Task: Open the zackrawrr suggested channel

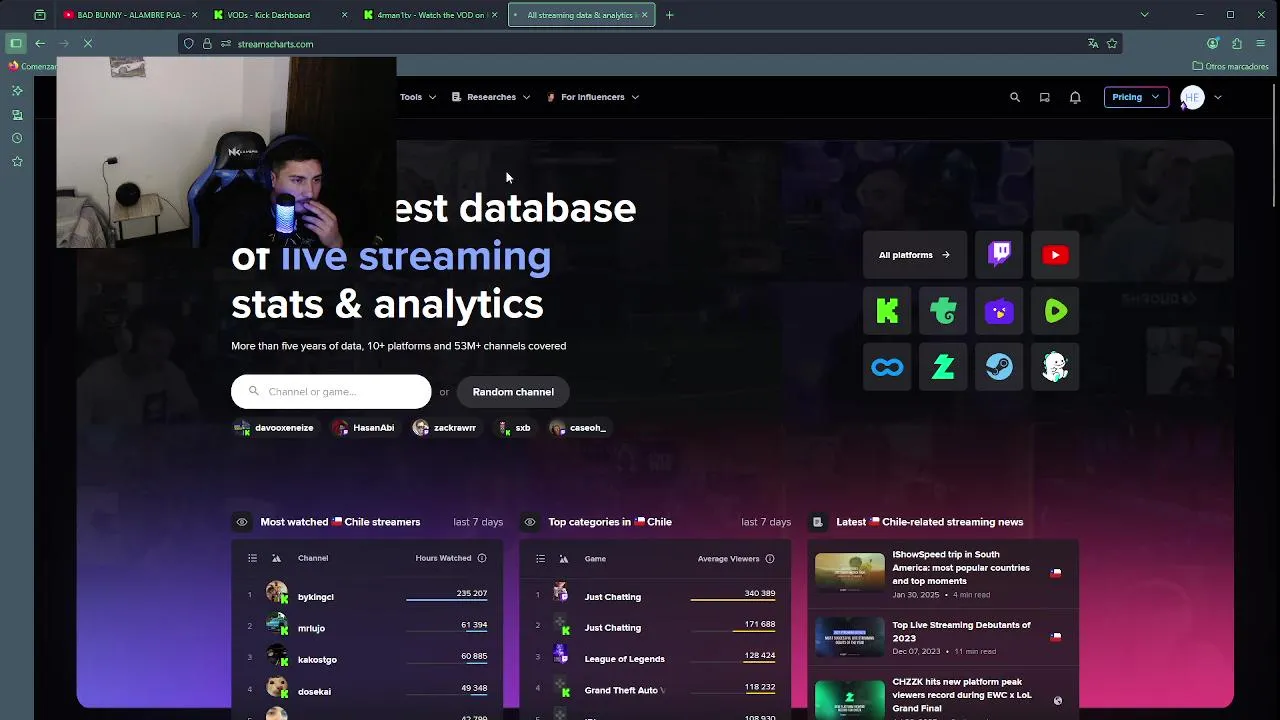Action: [x=445, y=428]
